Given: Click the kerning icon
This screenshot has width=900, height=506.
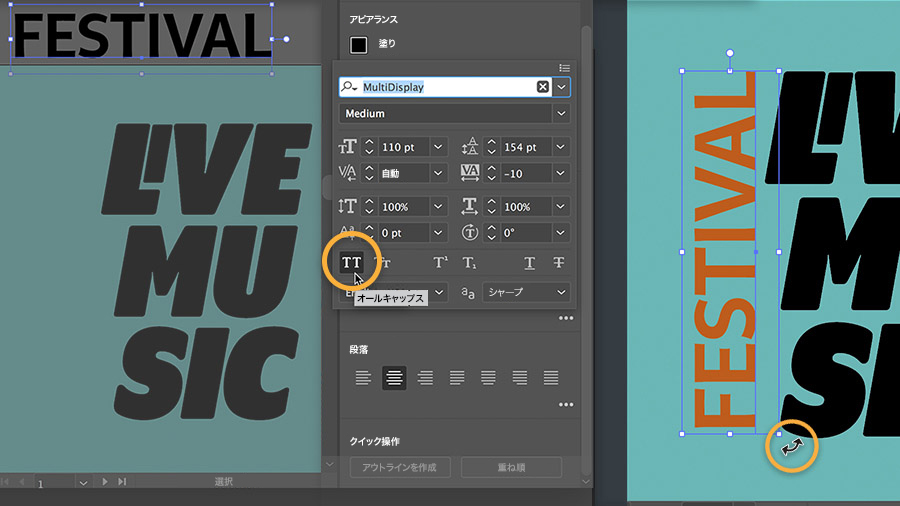Looking at the screenshot, I should [x=347, y=173].
